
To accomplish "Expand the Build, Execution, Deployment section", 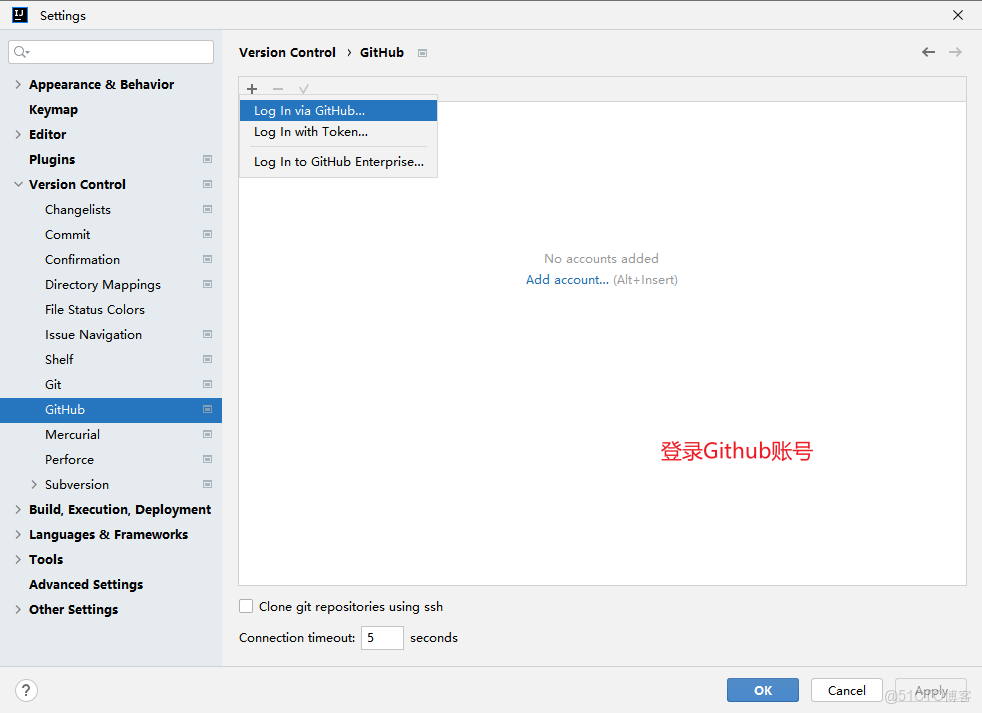I will pyautogui.click(x=17, y=509).
